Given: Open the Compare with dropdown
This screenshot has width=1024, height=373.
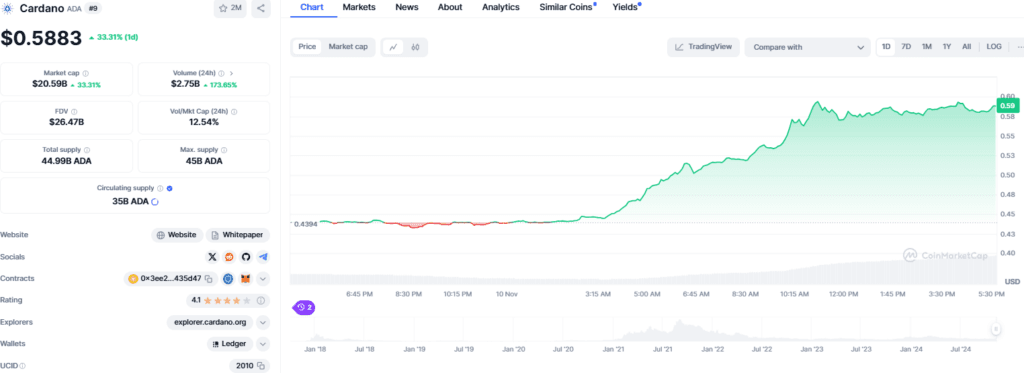Looking at the screenshot, I should (x=807, y=47).
